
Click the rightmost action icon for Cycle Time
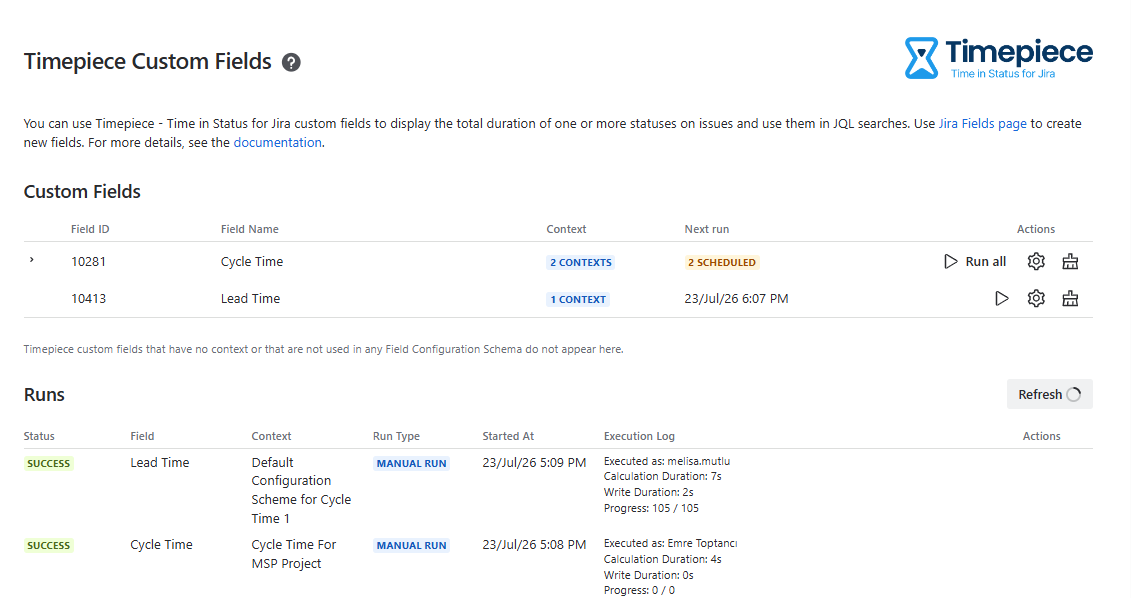[1070, 262]
